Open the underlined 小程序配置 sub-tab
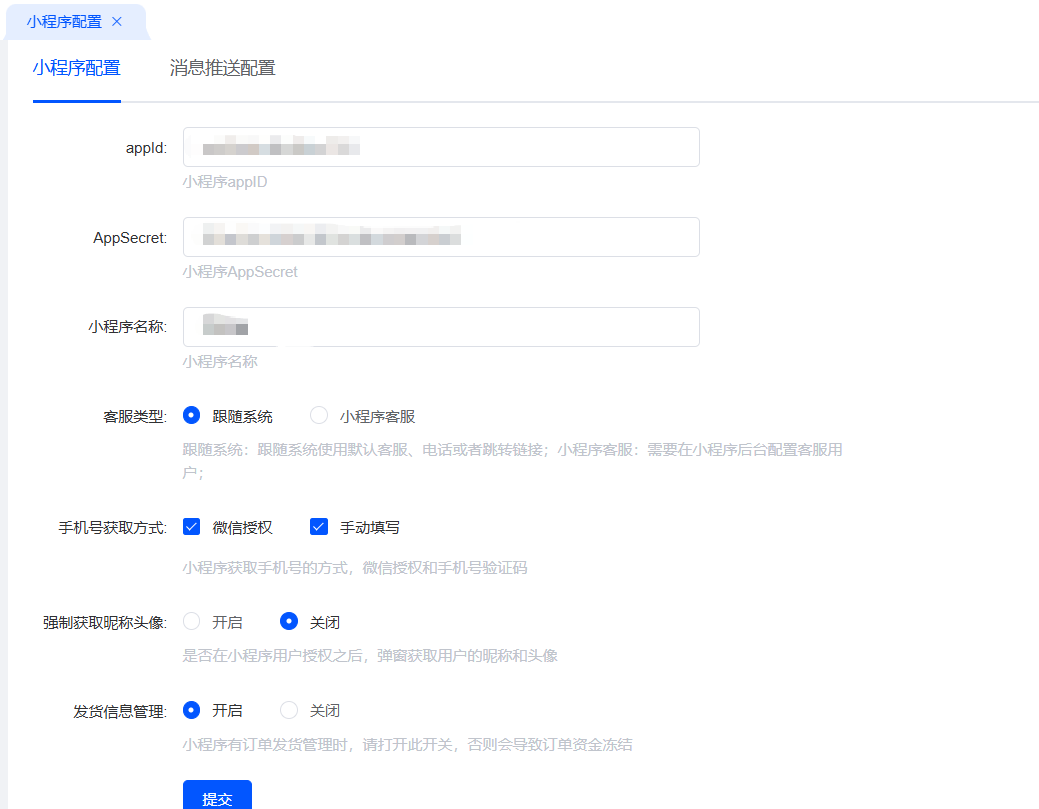 point(76,68)
